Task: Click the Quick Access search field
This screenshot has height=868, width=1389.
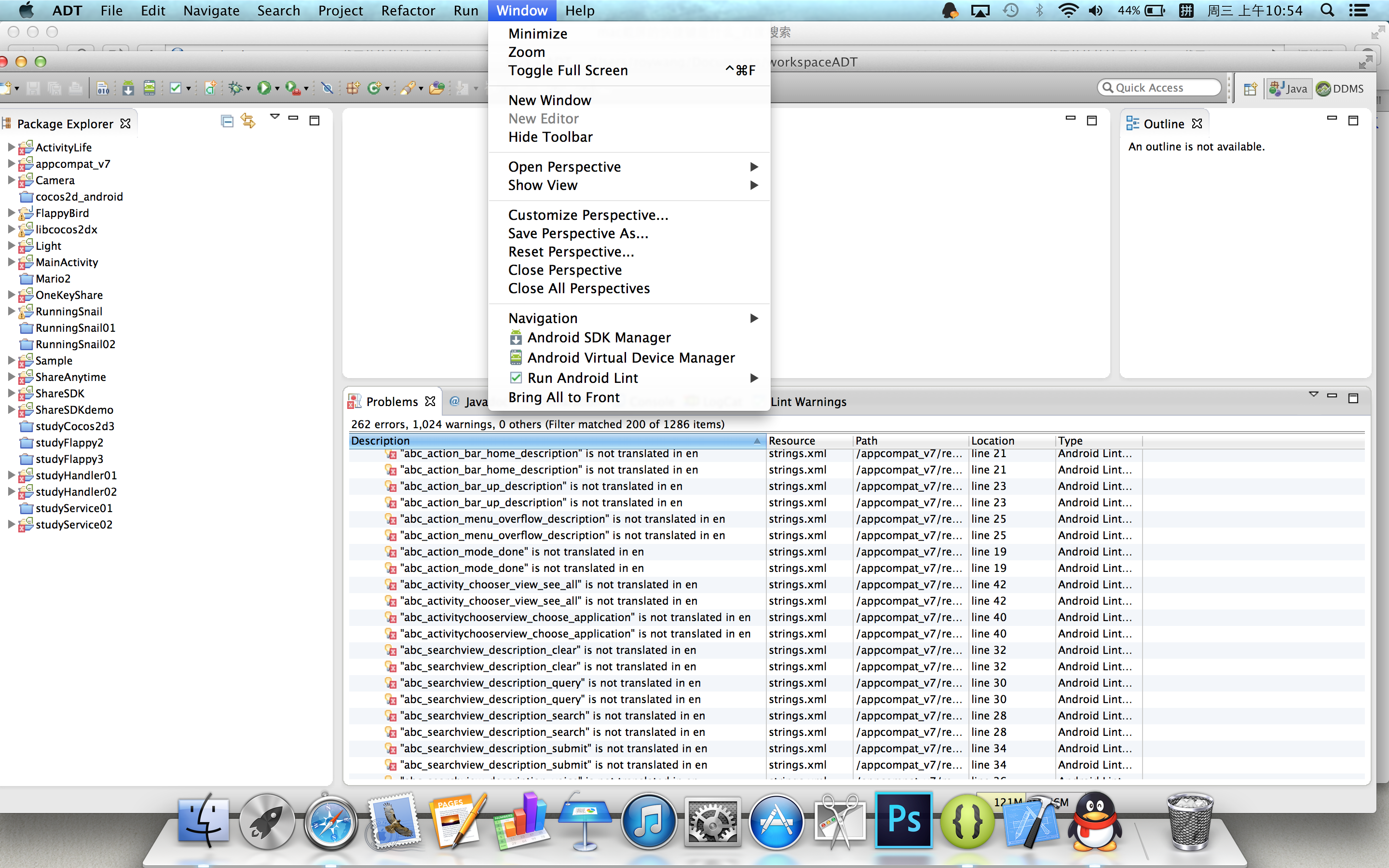Action: coord(1159,87)
